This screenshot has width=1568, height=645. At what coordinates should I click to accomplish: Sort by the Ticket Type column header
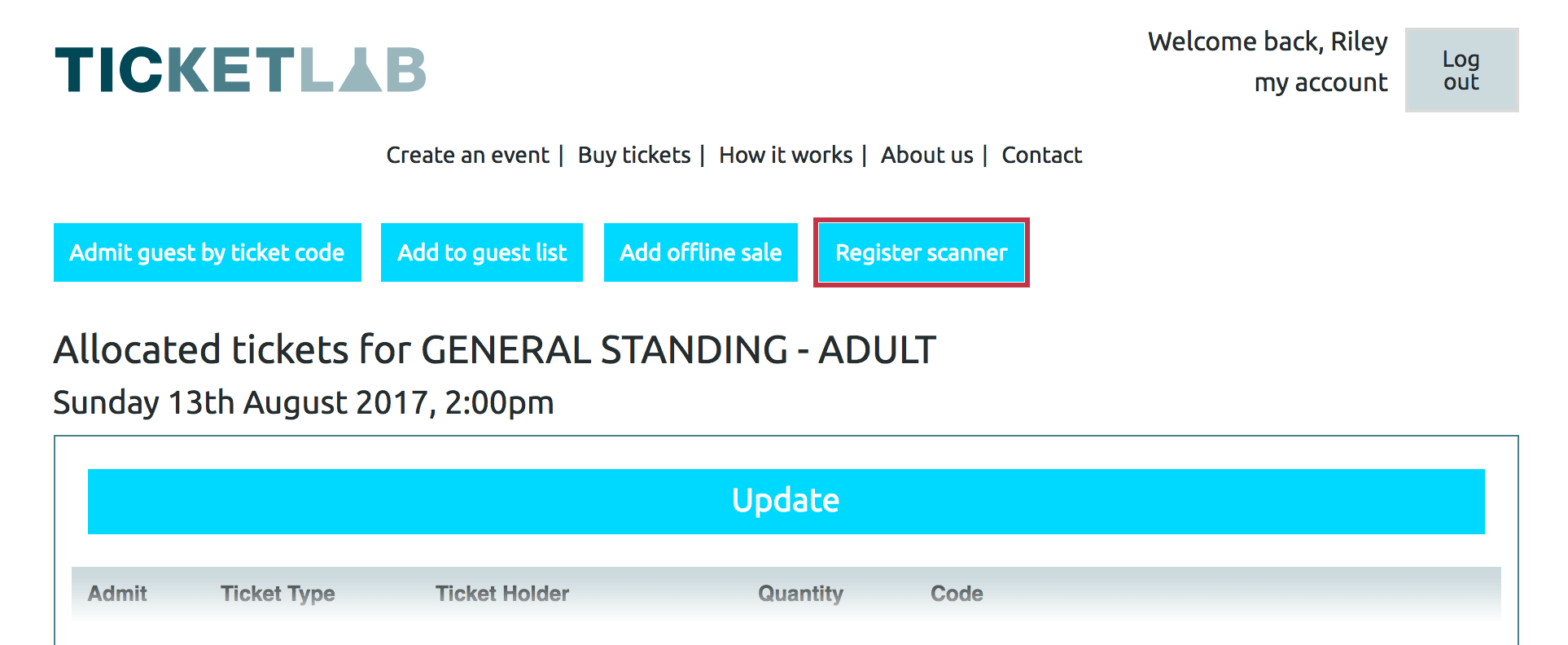(278, 594)
